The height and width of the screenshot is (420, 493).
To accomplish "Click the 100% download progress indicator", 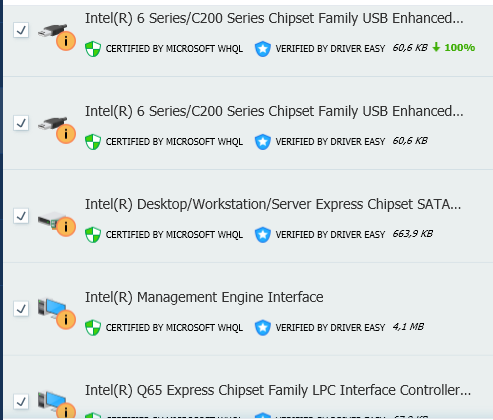I will [460, 48].
